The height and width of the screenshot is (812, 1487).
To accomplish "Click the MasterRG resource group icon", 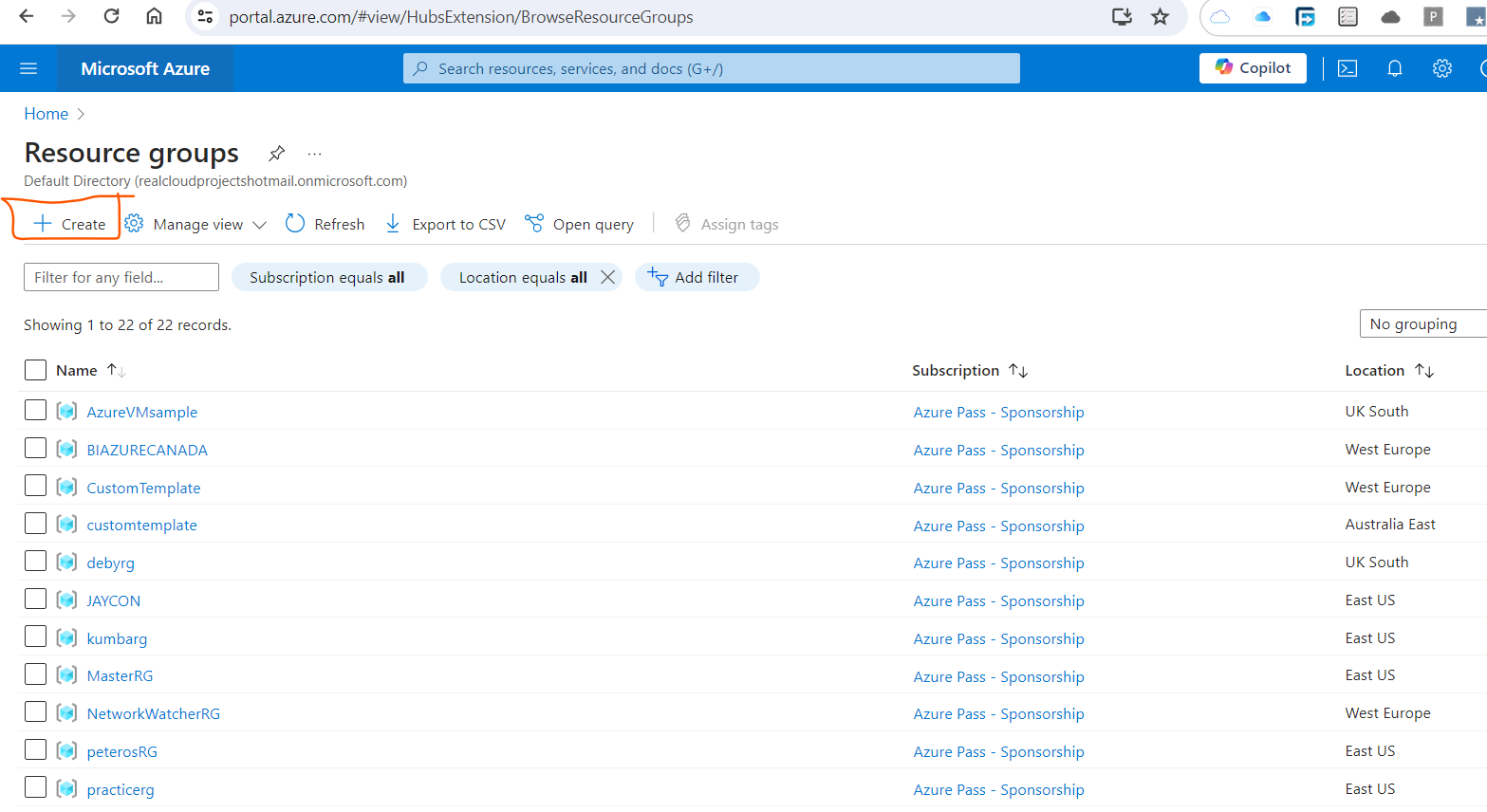I will tap(66, 674).
